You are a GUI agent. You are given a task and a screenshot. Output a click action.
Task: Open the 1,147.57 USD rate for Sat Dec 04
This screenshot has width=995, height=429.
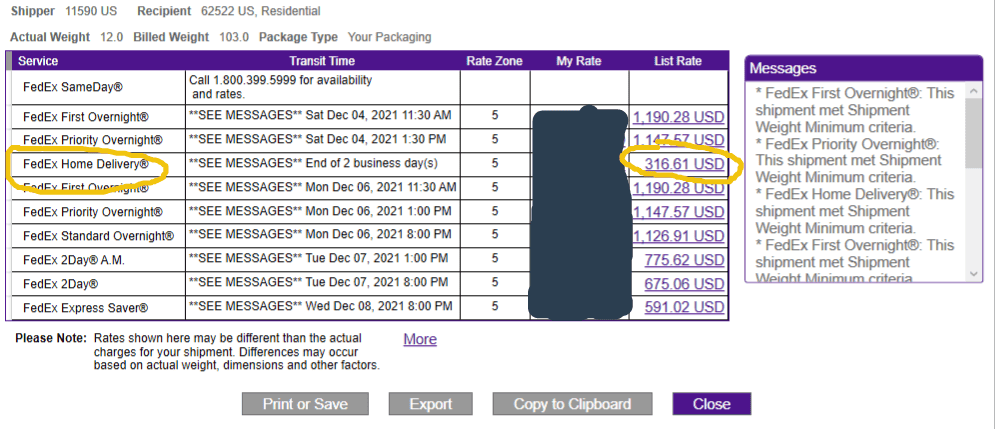point(678,140)
